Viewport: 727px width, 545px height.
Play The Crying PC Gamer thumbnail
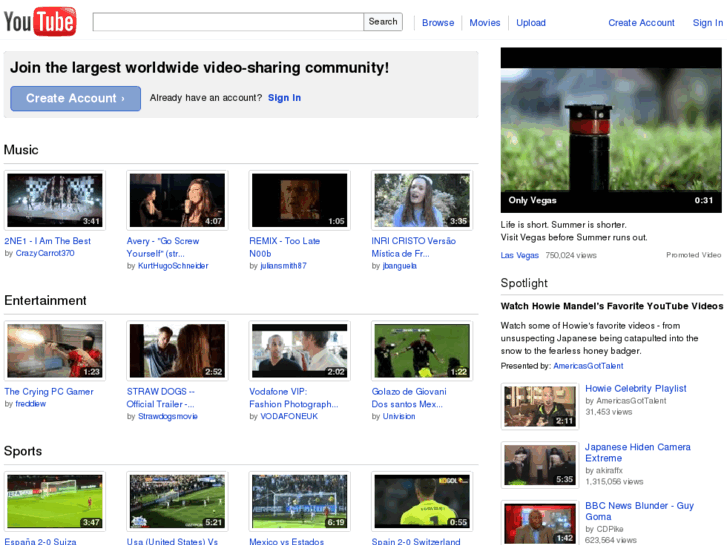(x=54, y=351)
